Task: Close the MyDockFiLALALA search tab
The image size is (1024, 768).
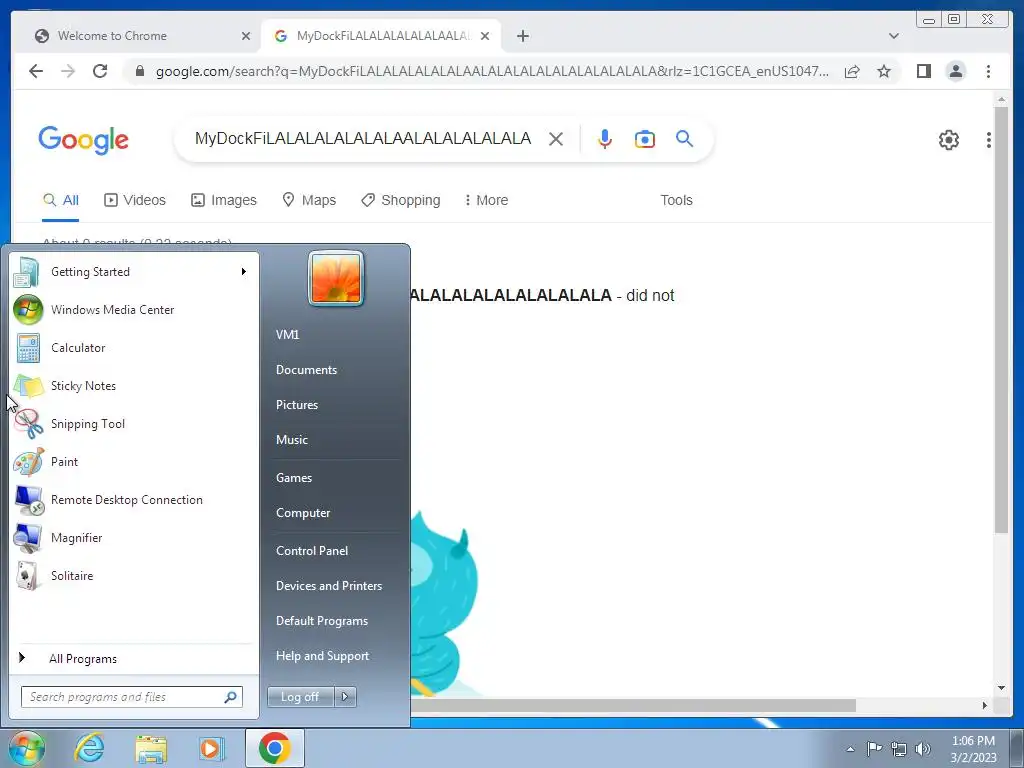Action: 485,36
